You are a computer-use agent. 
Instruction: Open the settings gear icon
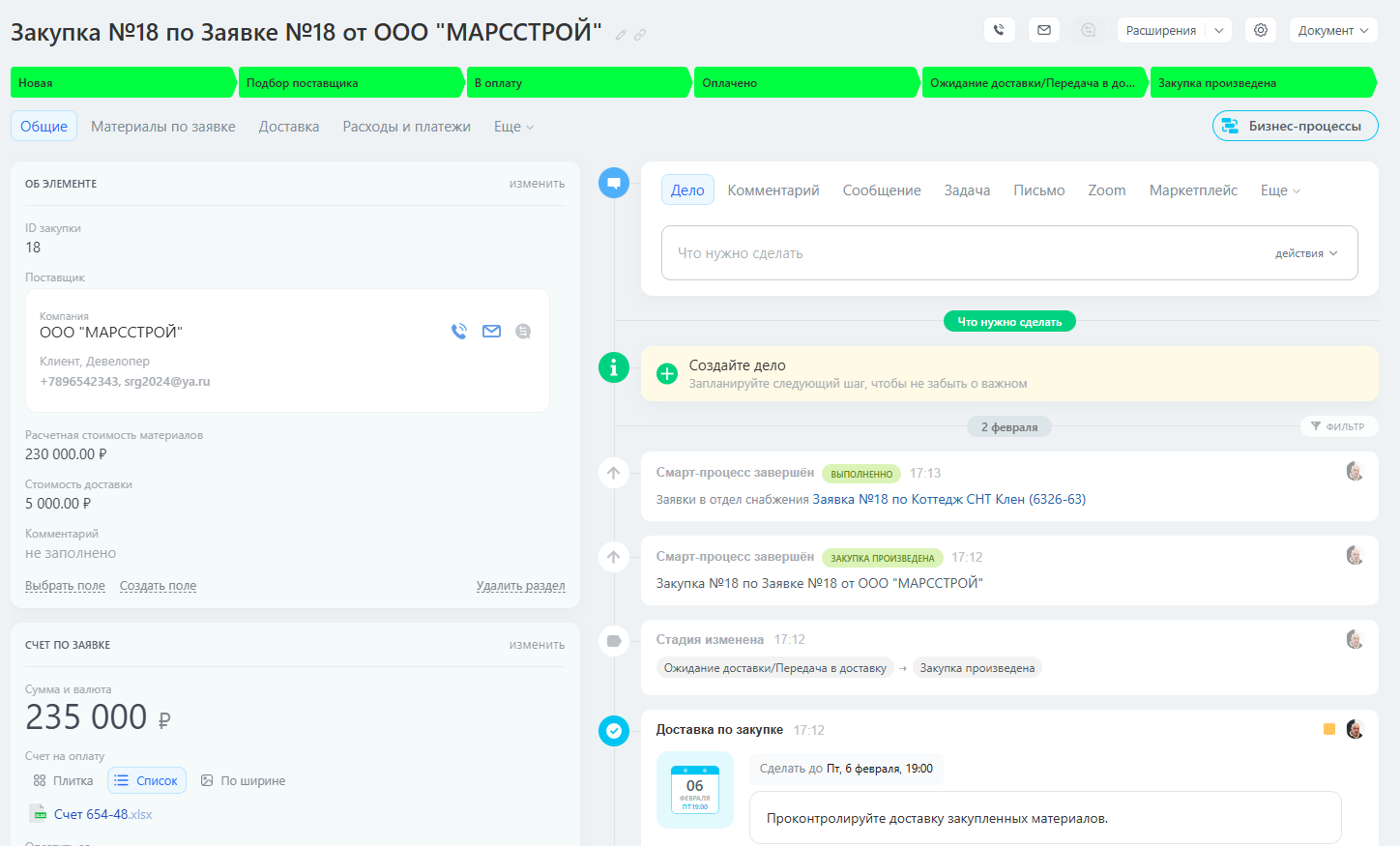point(1261,30)
